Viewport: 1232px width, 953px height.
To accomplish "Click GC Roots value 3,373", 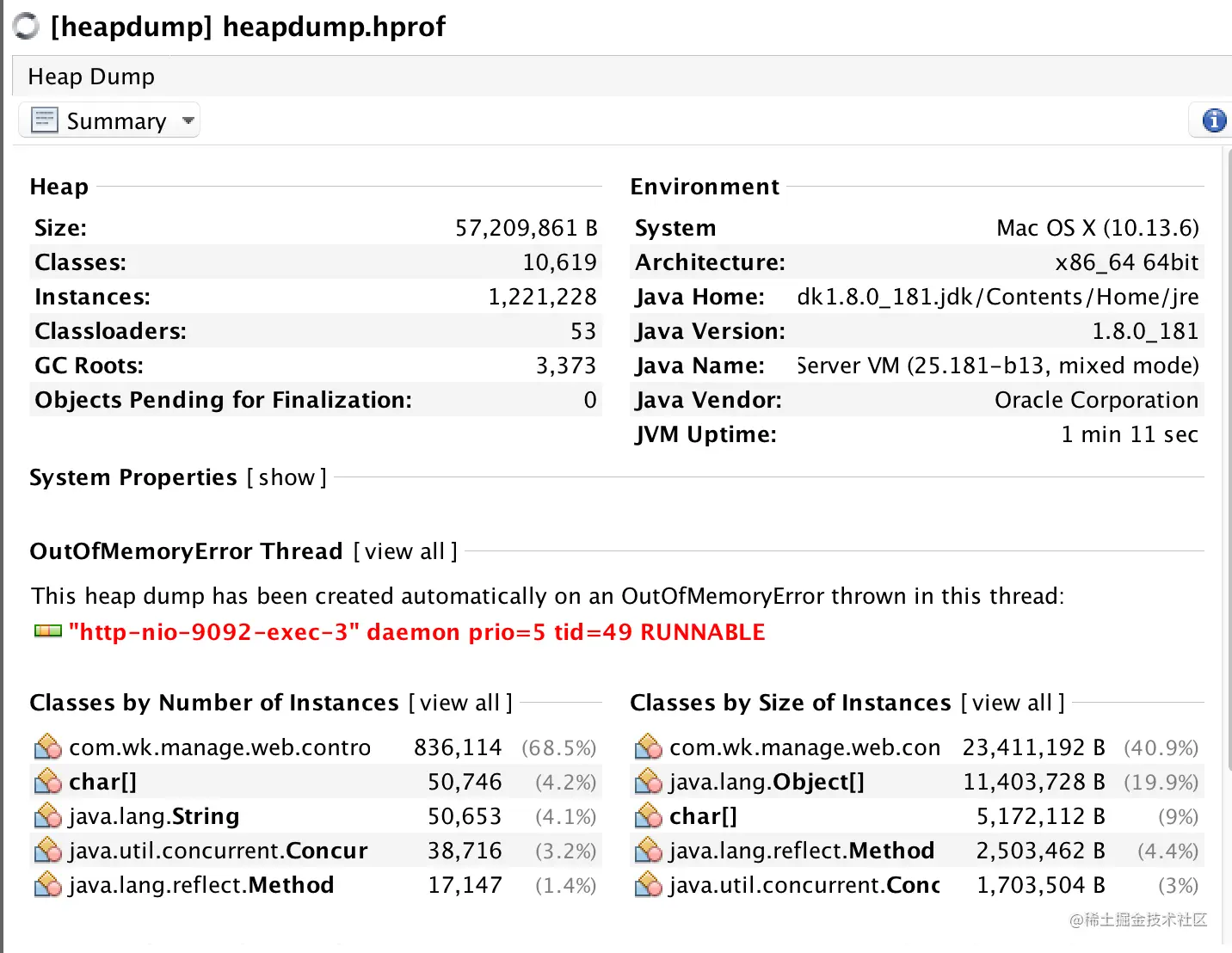I will (566, 366).
